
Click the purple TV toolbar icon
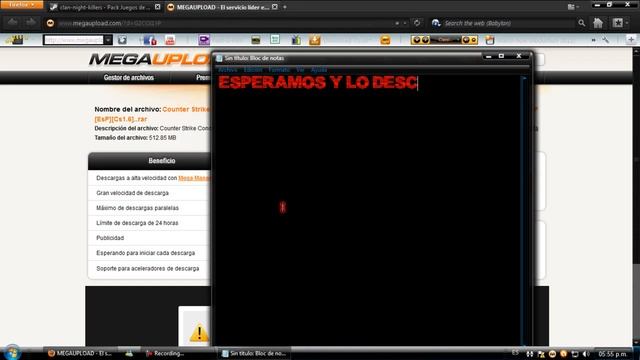pos(204,40)
